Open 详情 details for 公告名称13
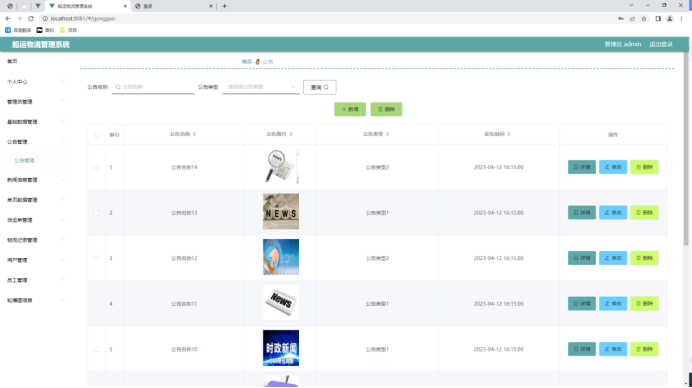This screenshot has width=692, height=388. click(x=582, y=212)
